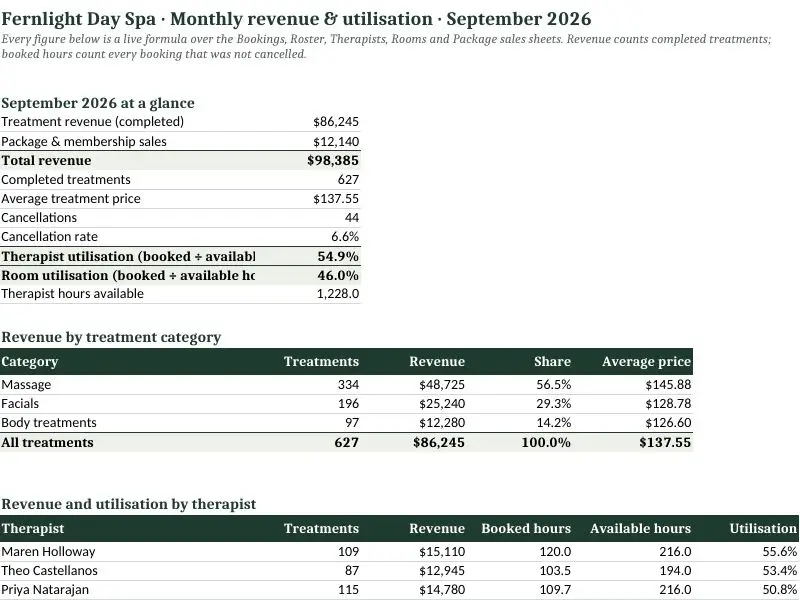Select the $137.55 average price at a glance
800x600 pixels.
[336, 198]
